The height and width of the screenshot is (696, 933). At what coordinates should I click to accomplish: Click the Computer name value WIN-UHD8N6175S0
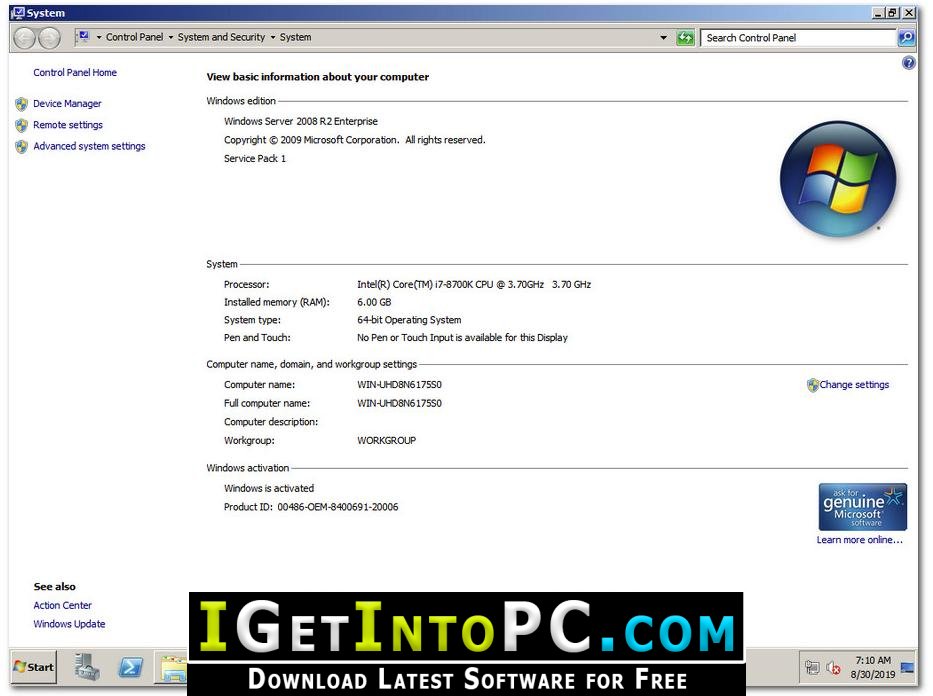[399, 385]
